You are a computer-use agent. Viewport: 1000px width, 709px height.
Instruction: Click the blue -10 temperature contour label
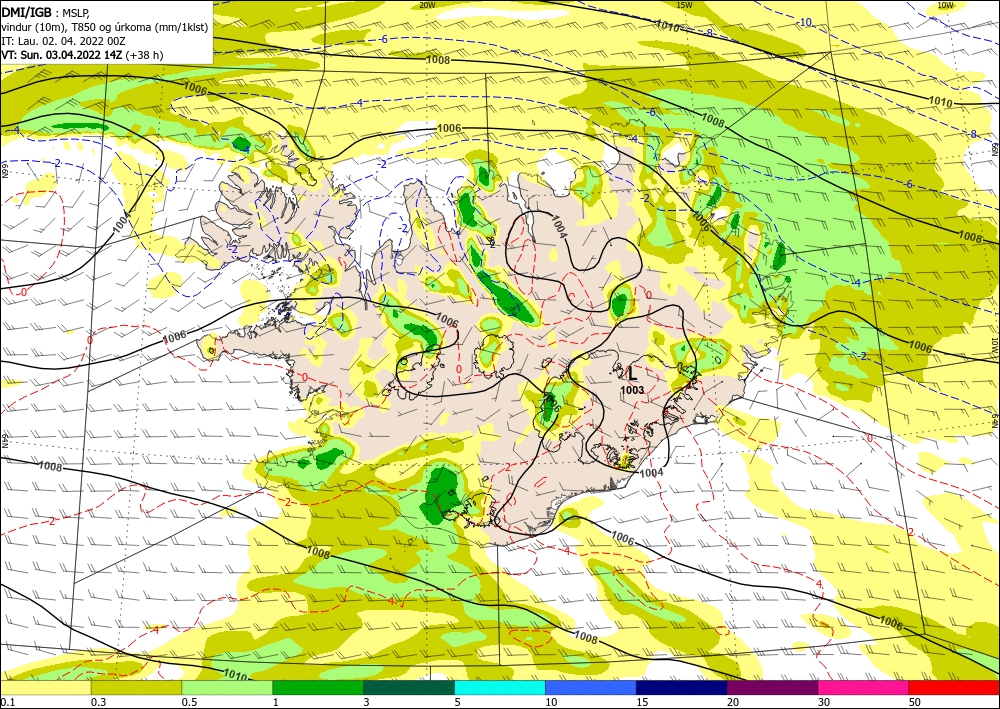805,22
